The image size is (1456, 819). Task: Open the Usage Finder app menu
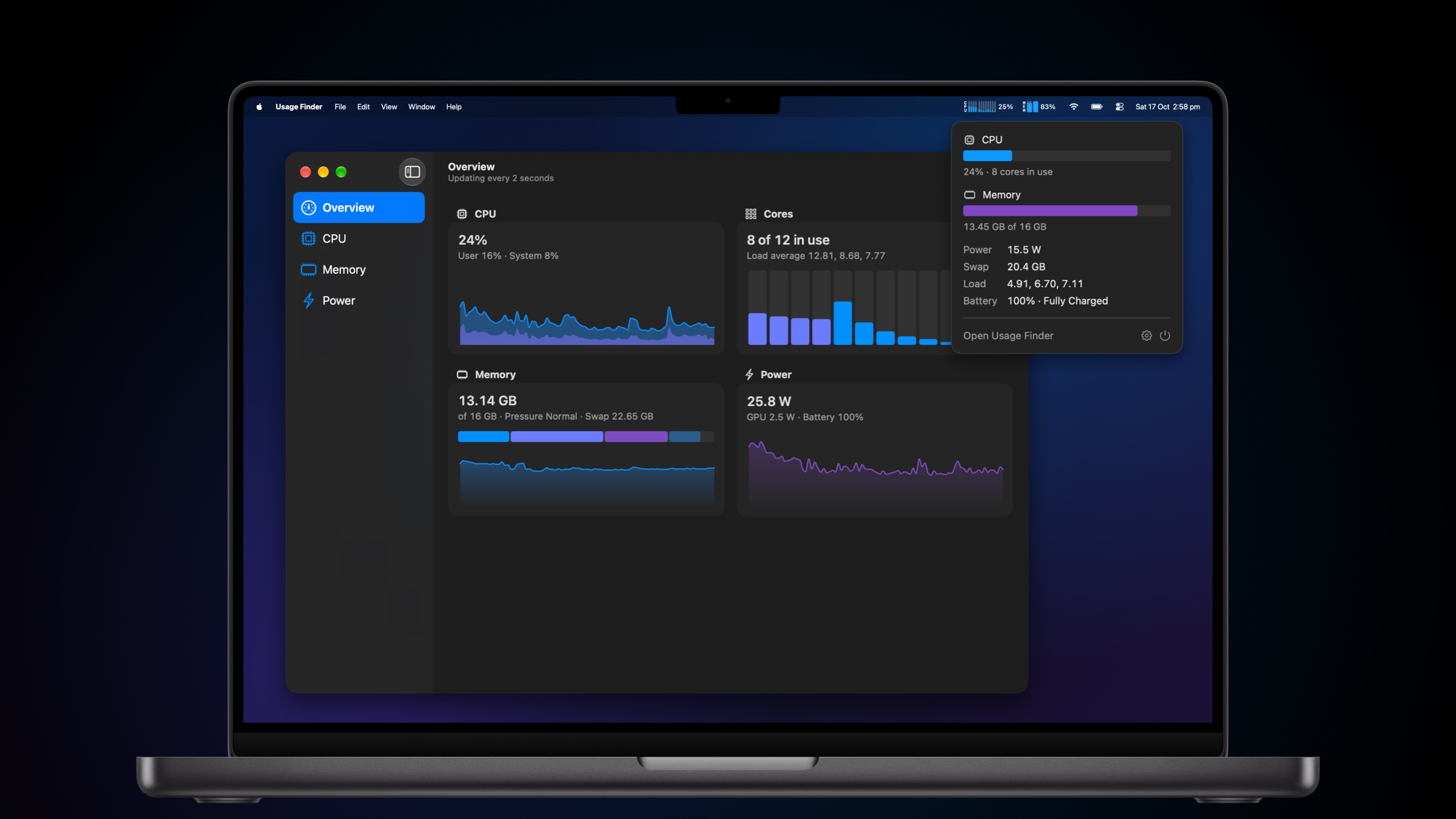[x=298, y=107]
